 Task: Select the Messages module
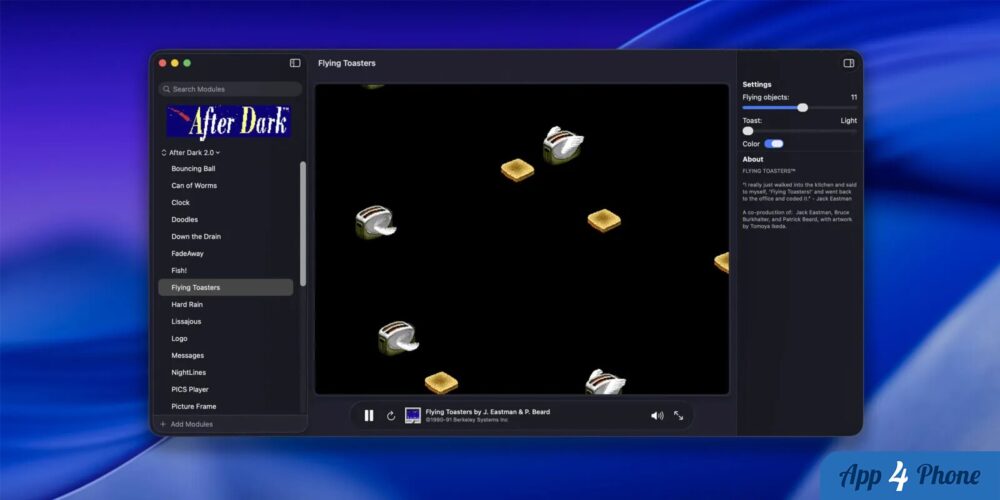[188, 356]
